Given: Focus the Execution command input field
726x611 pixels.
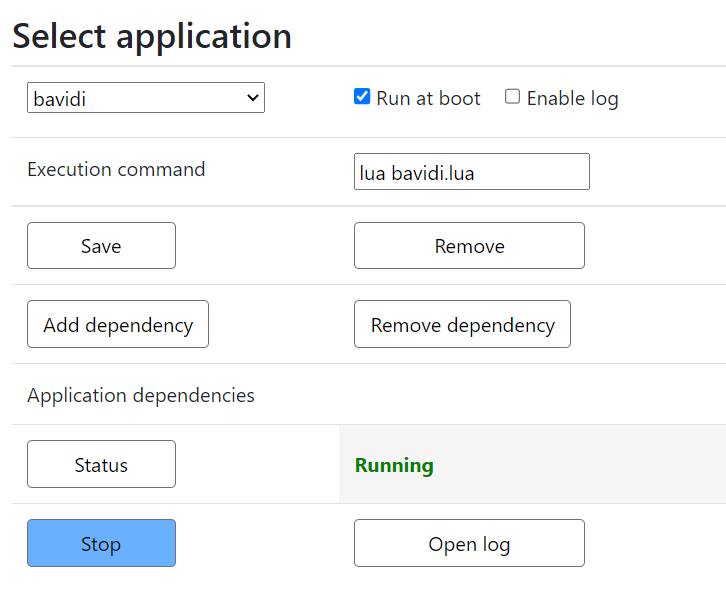Looking at the screenshot, I should (471, 172).
